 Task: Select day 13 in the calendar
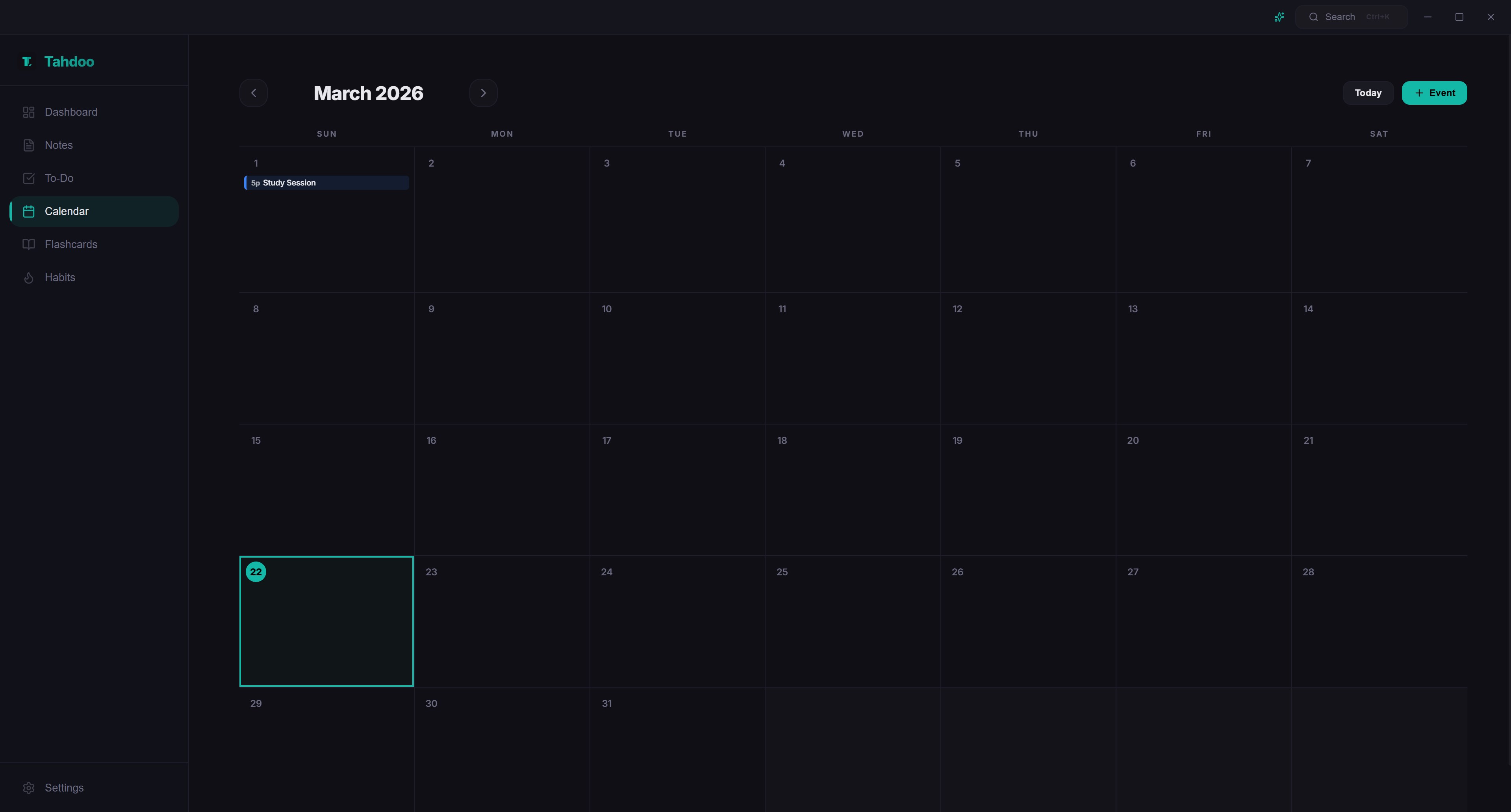click(1203, 358)
